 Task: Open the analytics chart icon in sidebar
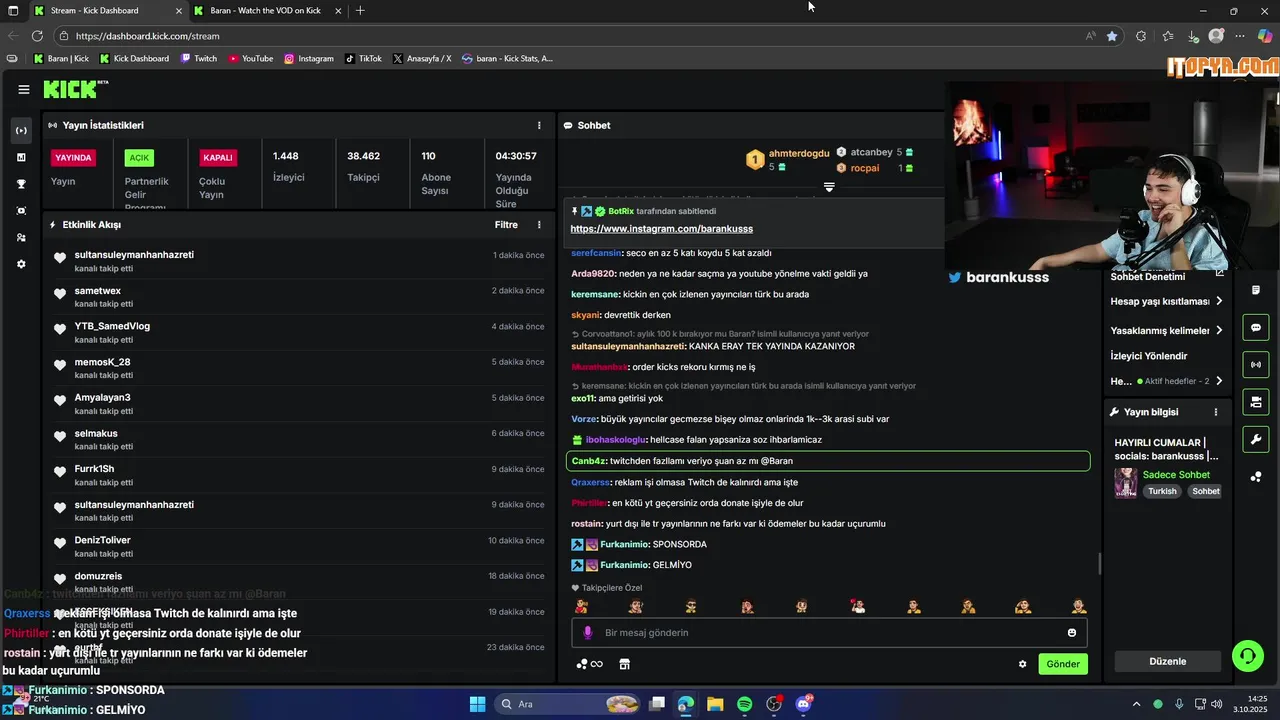(21, 157)
